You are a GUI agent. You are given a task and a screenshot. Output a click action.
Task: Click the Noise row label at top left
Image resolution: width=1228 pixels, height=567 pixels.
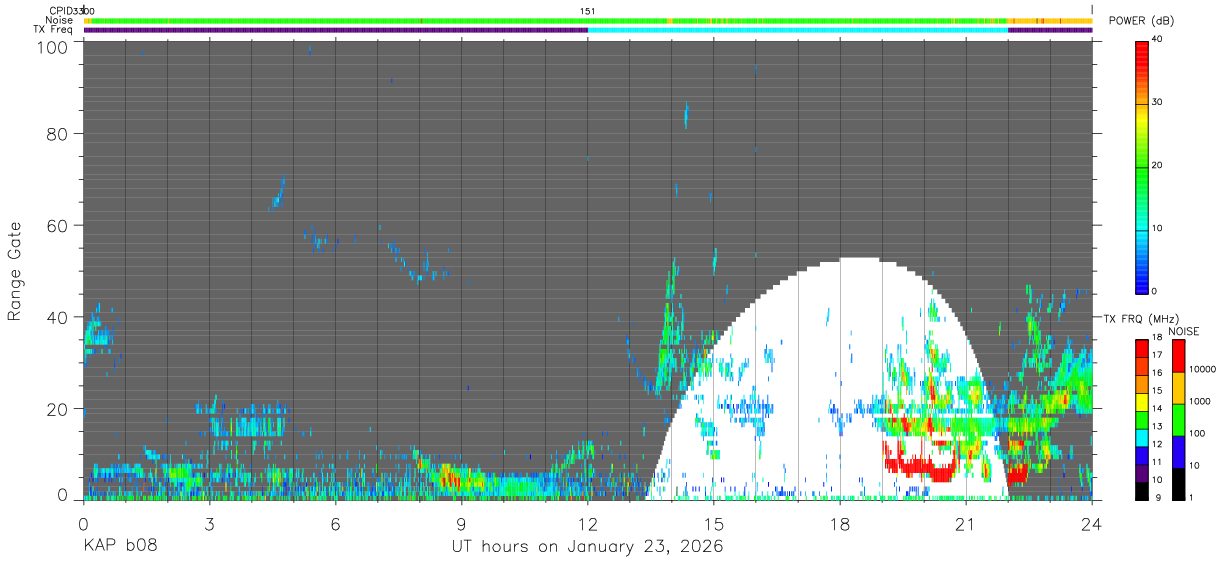pyautogui.click(x=59, y=20)
